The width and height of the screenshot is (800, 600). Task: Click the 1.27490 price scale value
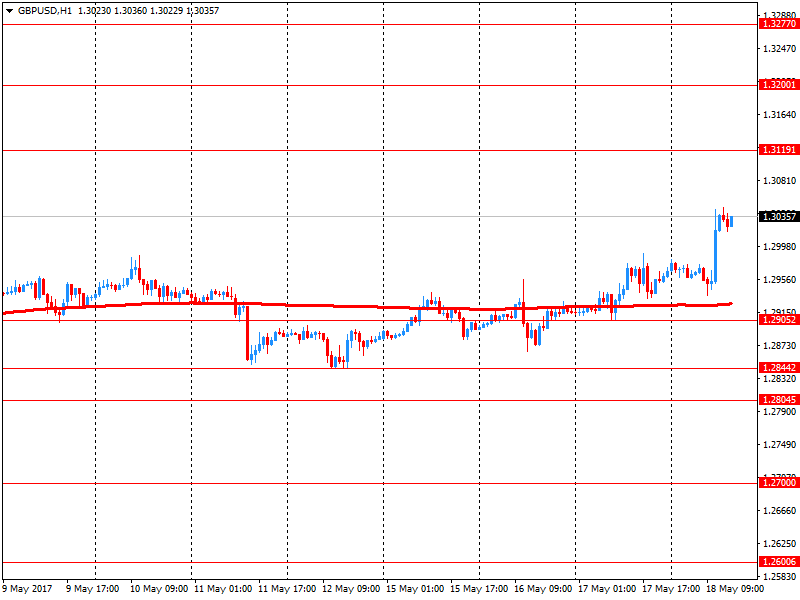[x=780, y=445]
